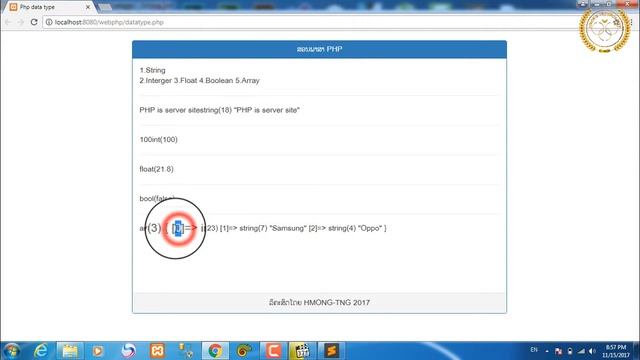The width and height of the screenshot is (640, 360).
Task: Click the blue panel heading ending with 'PHP'
Action: pos(319,49)
